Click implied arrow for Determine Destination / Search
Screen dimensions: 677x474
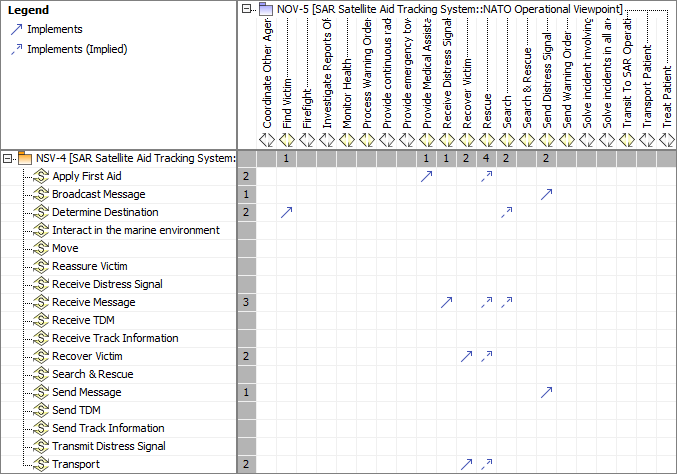click(506, 212)
